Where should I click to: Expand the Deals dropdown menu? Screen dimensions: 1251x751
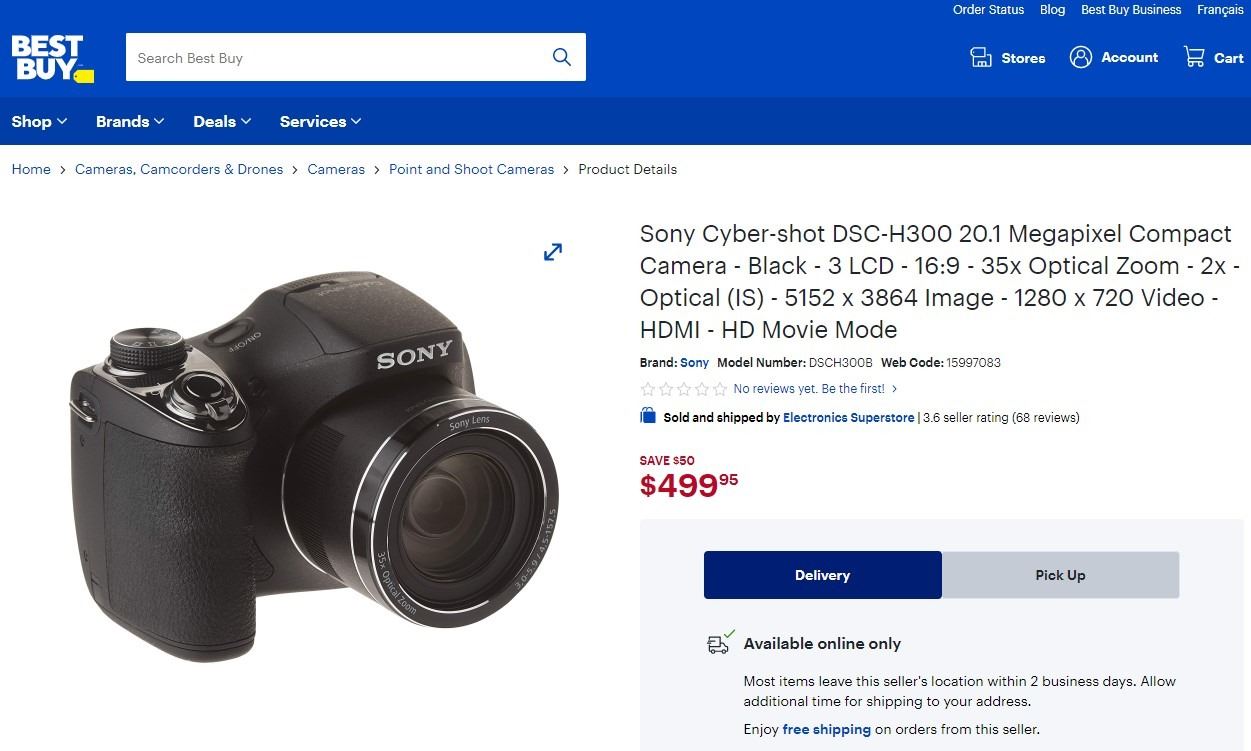click(x=222, y=121)
